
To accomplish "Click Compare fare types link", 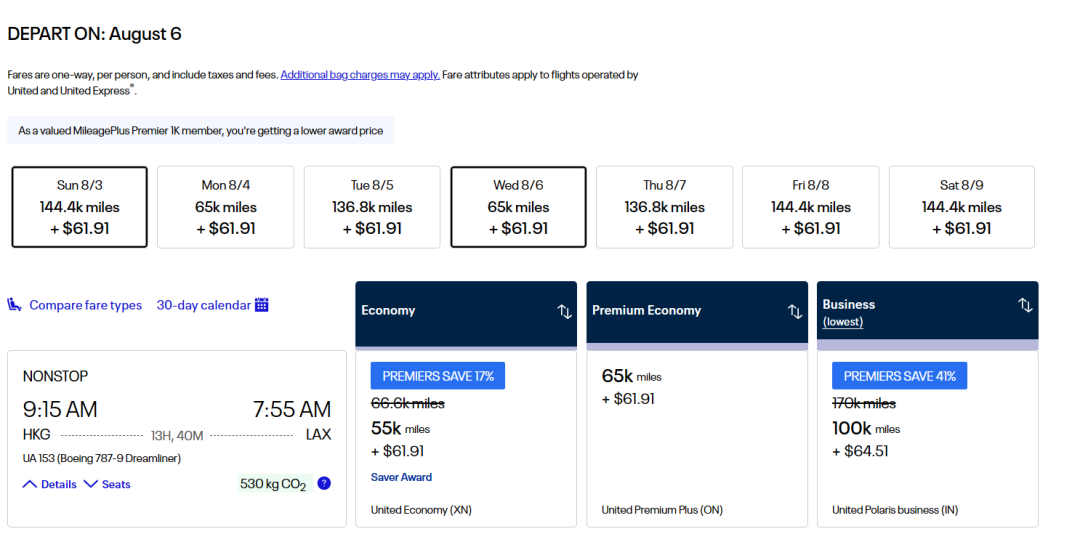I will pos(85,305).
